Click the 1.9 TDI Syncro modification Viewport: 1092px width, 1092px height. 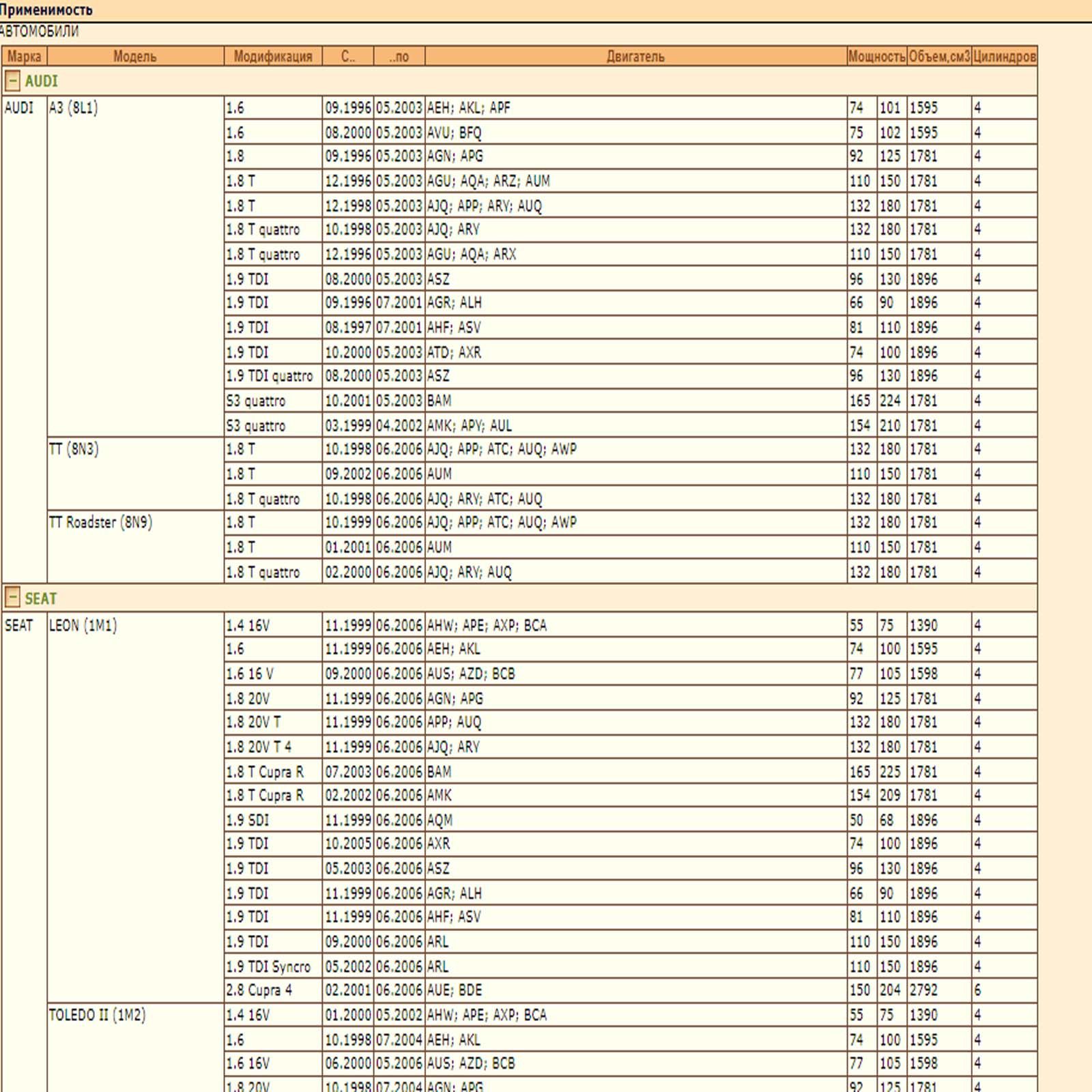273,966
